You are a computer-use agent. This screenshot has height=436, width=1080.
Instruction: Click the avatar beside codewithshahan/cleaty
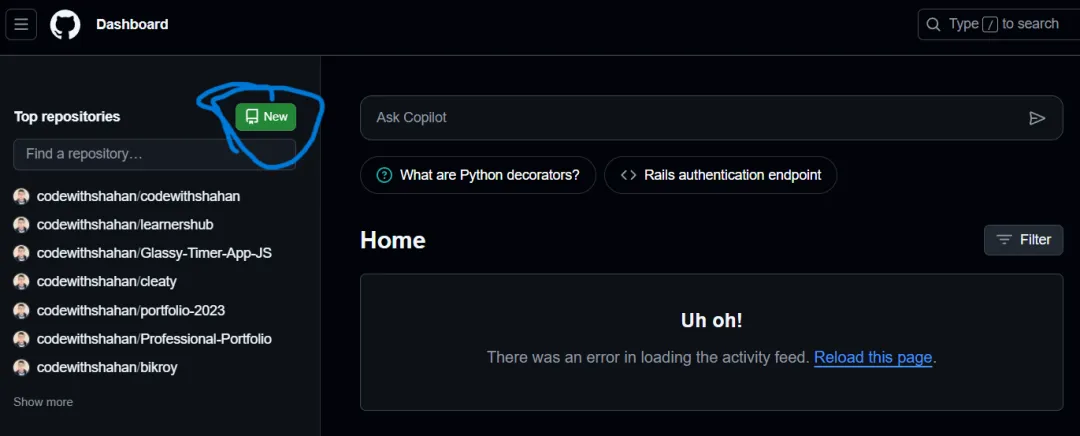21,282
